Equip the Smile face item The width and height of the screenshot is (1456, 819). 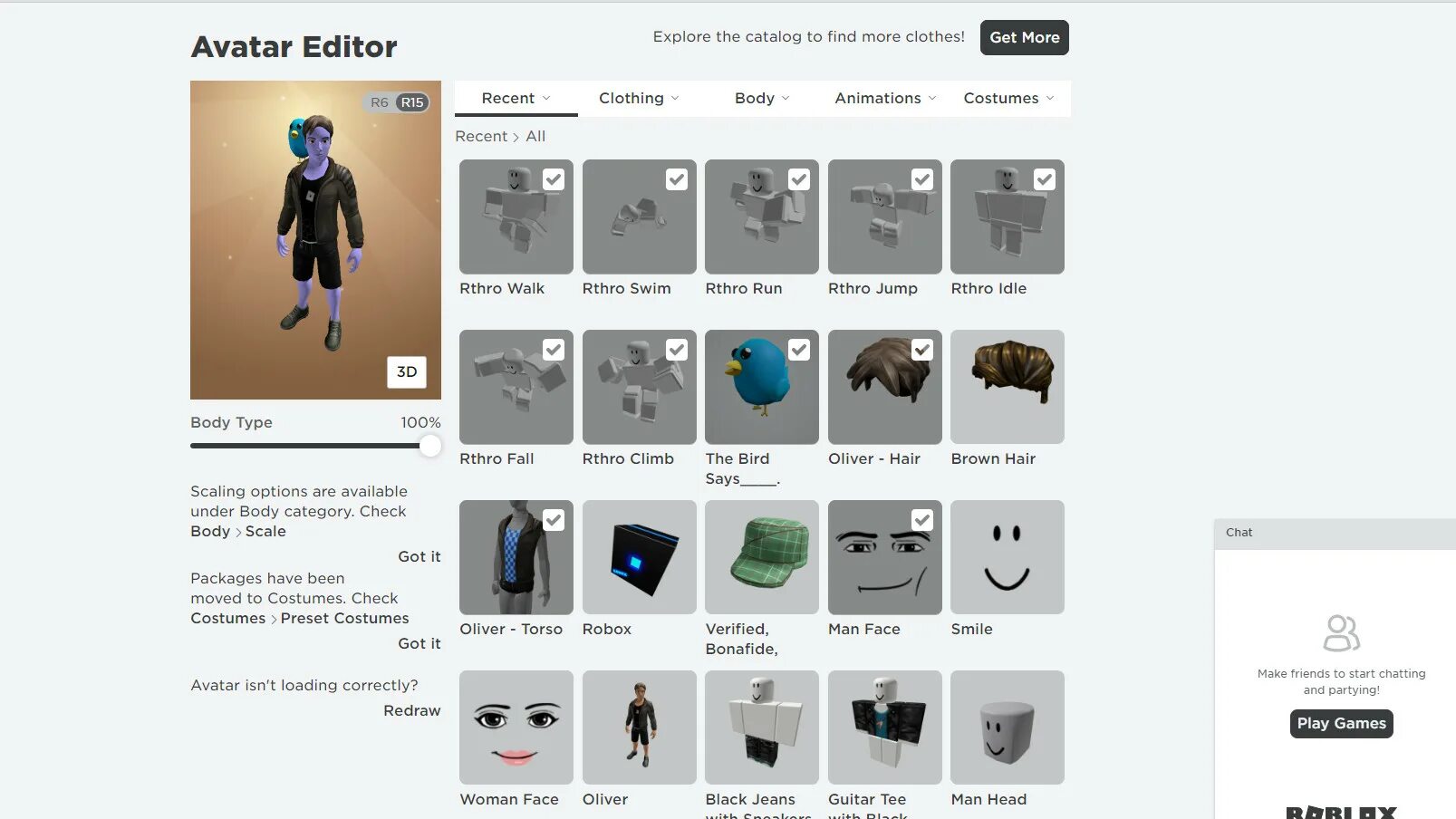(x=1008, y=557)
